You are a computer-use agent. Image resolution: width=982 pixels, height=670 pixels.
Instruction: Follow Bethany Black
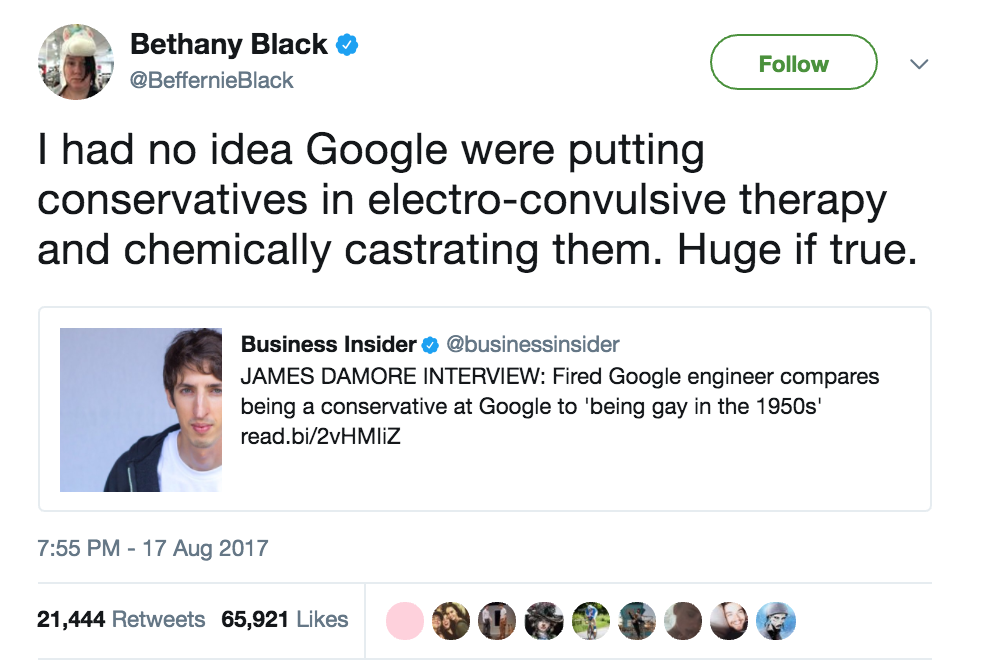pos(793,64)
